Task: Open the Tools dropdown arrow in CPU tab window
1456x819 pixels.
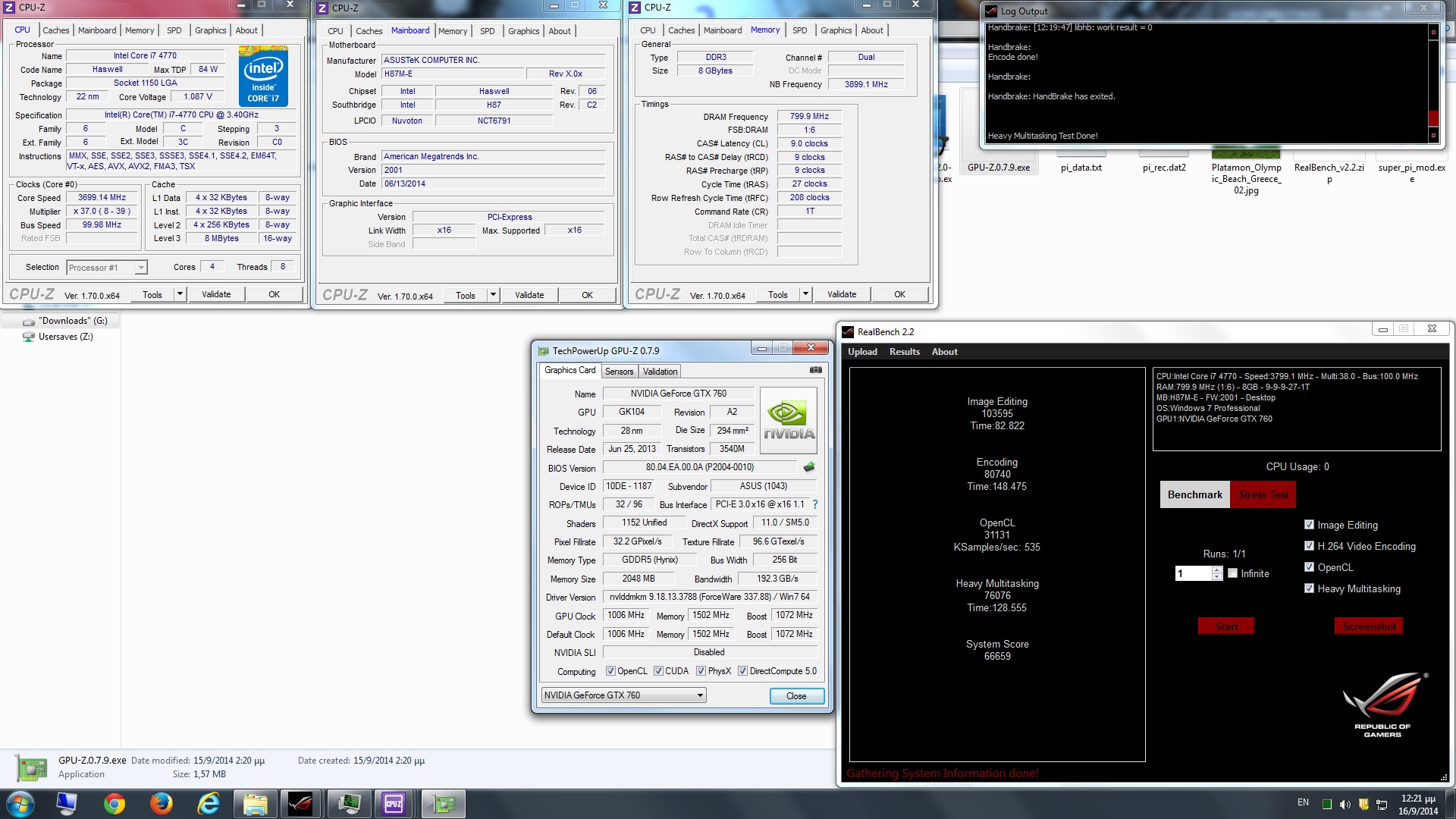Action: (x=180, y=294)
